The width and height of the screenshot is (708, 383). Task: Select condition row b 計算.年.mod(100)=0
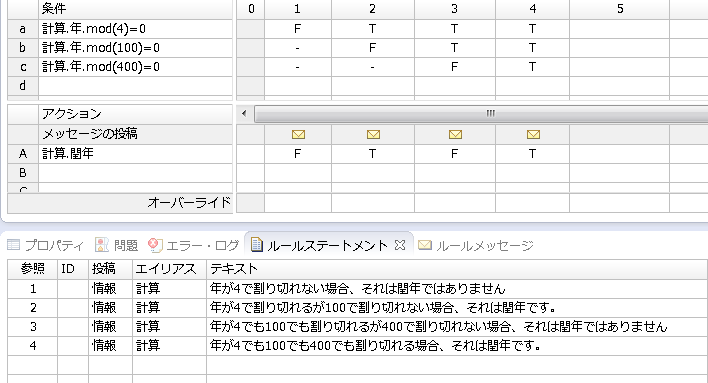click(135, 48)
